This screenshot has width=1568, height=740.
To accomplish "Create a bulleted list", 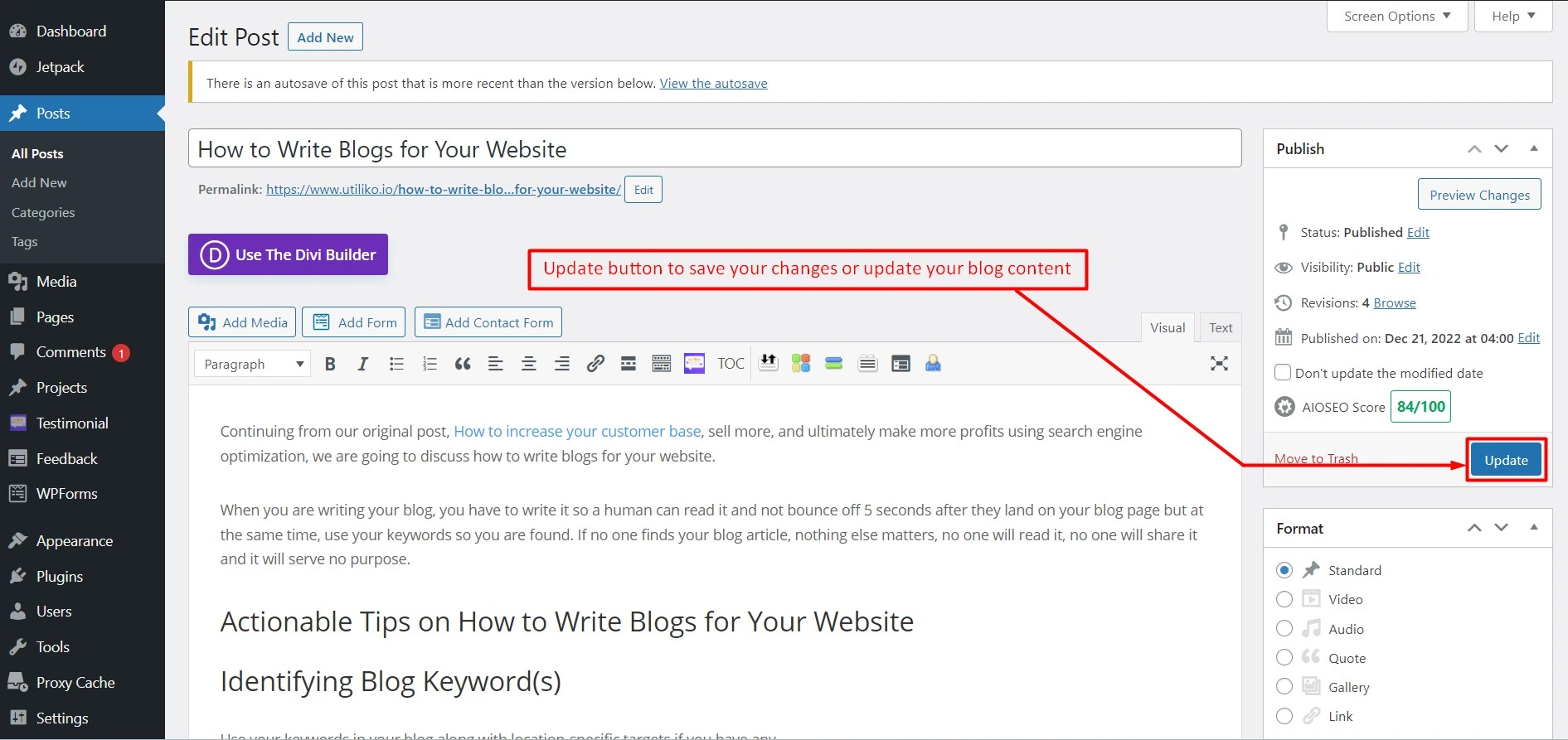I will [x=396, y=364].
